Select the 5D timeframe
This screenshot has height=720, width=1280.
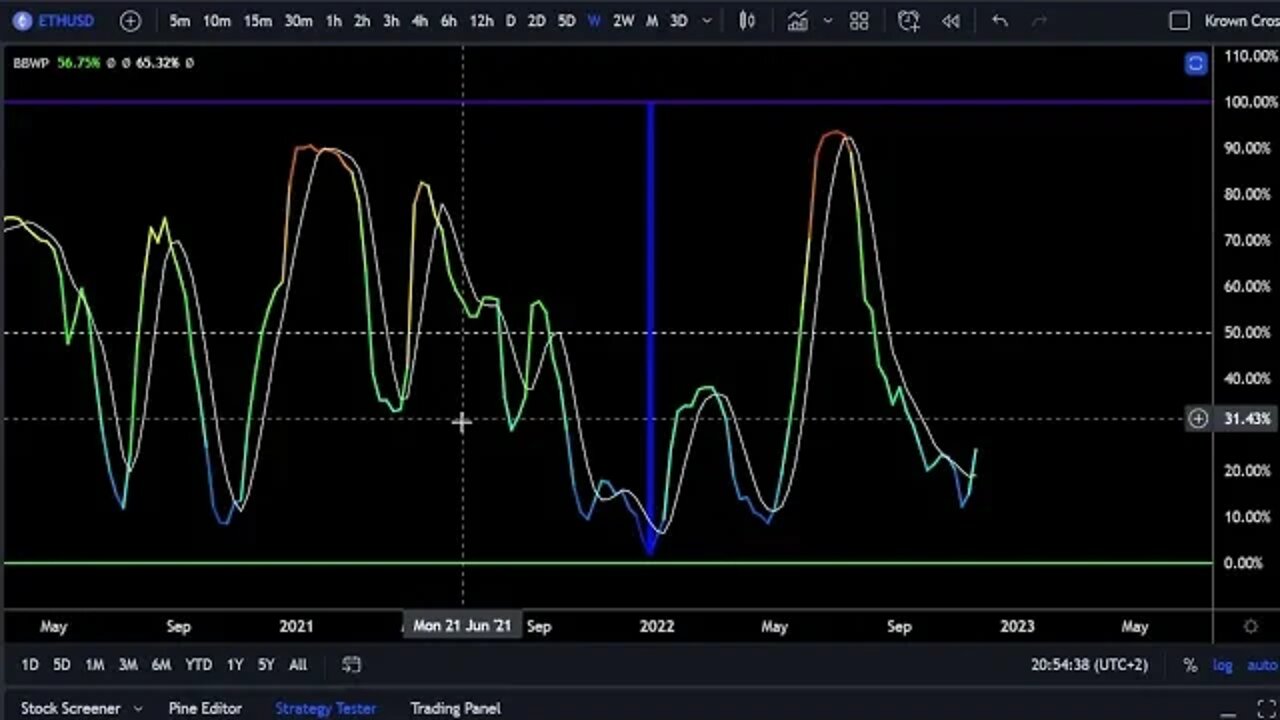(x=566, y=20)
